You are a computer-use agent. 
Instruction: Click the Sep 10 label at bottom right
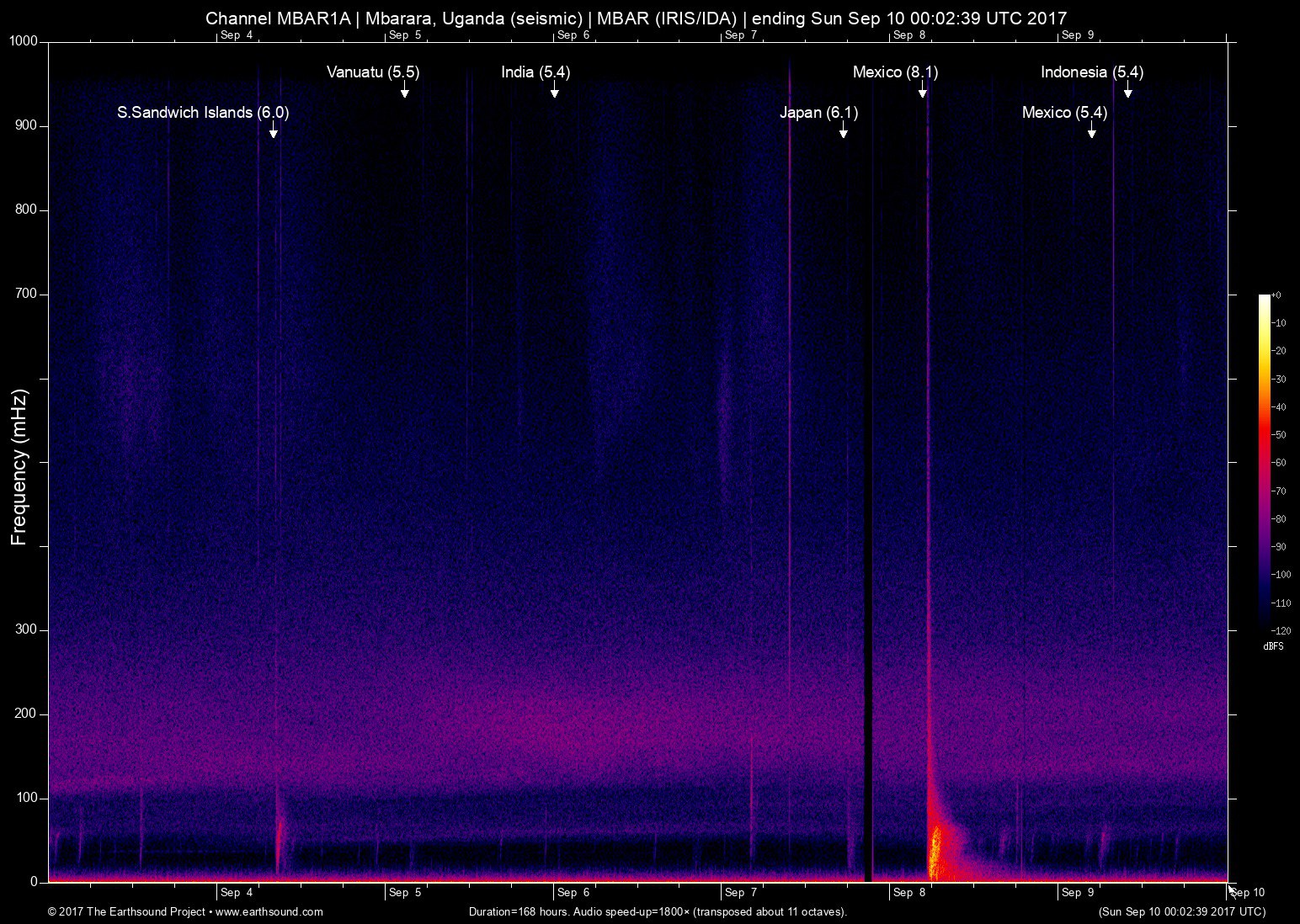[1248, 892]
